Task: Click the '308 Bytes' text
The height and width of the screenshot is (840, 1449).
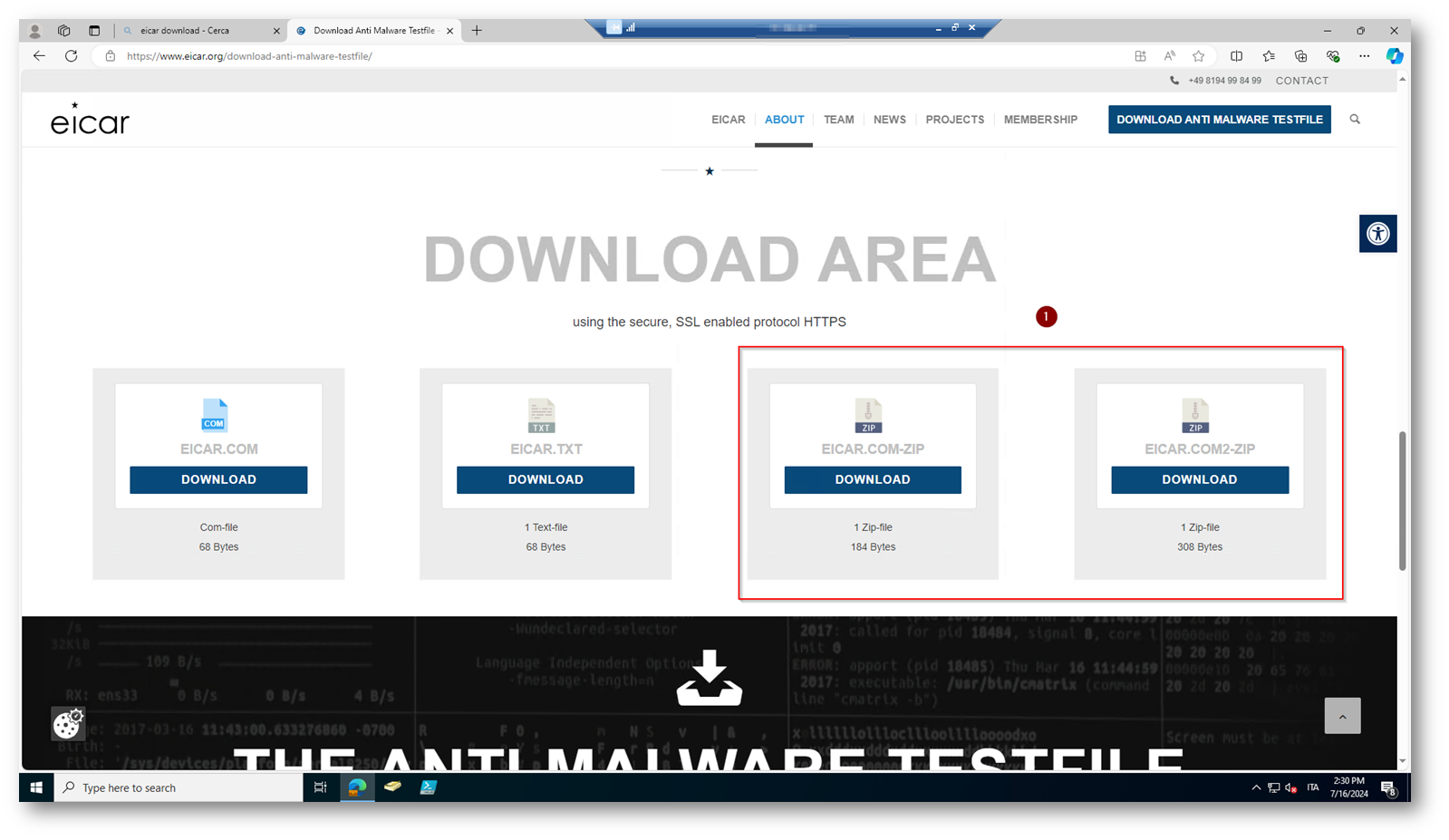Action: pyautogui.click(x=1200, y=547)
